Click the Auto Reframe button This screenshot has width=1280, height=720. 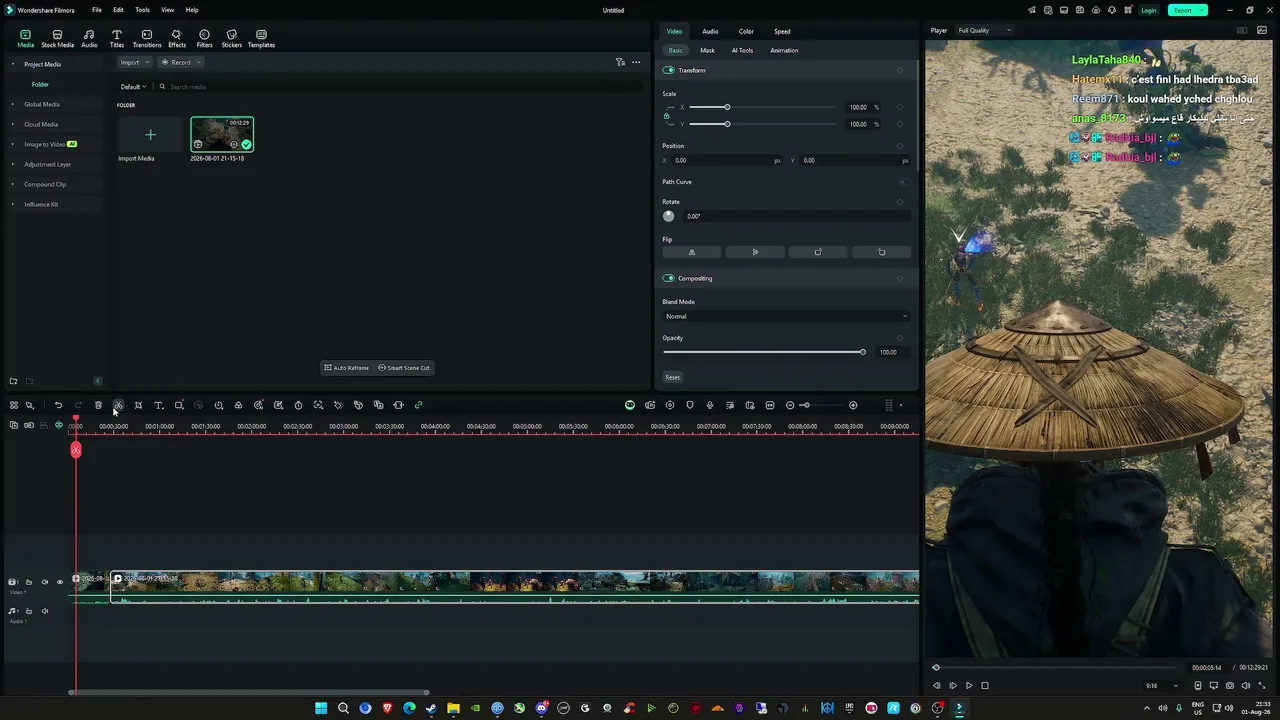pyautogui.click(x=347, y=368)
